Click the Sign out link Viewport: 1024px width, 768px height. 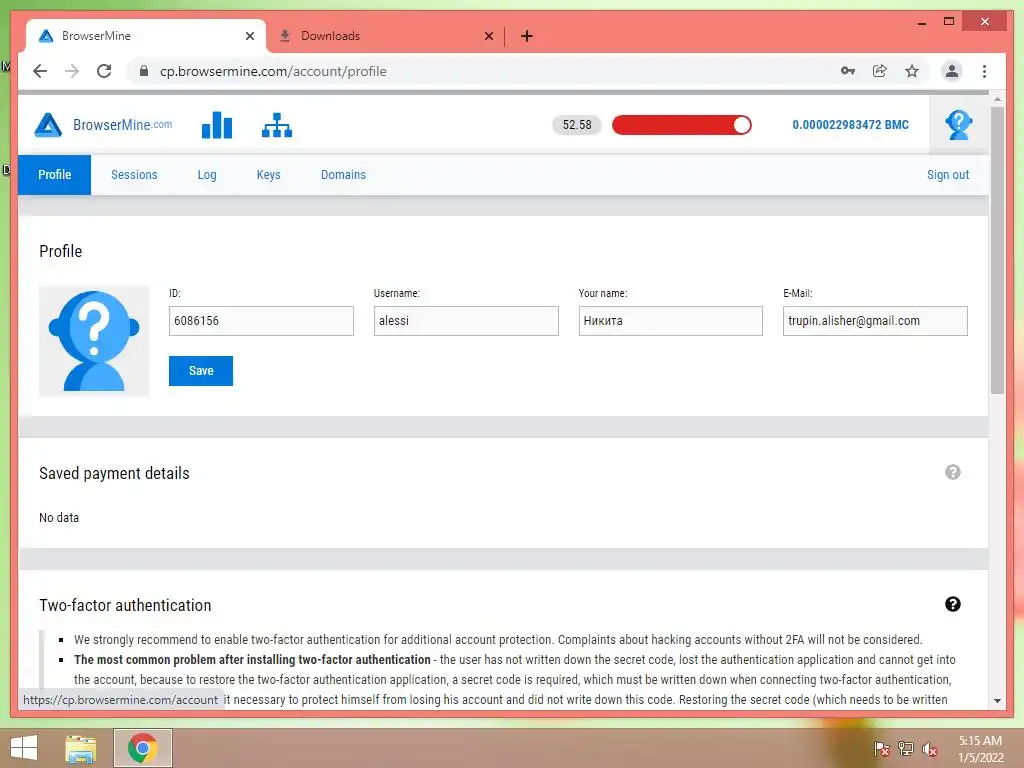coord(948,174)
